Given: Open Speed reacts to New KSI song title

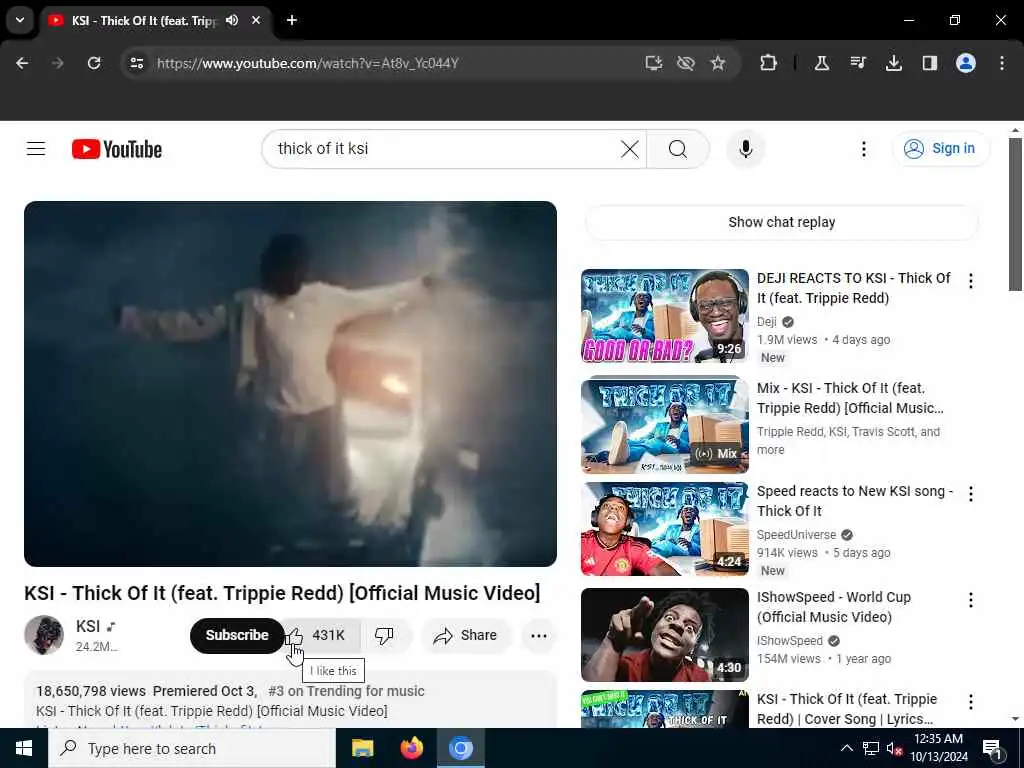Looking at the screenshot, I should 855,501.
